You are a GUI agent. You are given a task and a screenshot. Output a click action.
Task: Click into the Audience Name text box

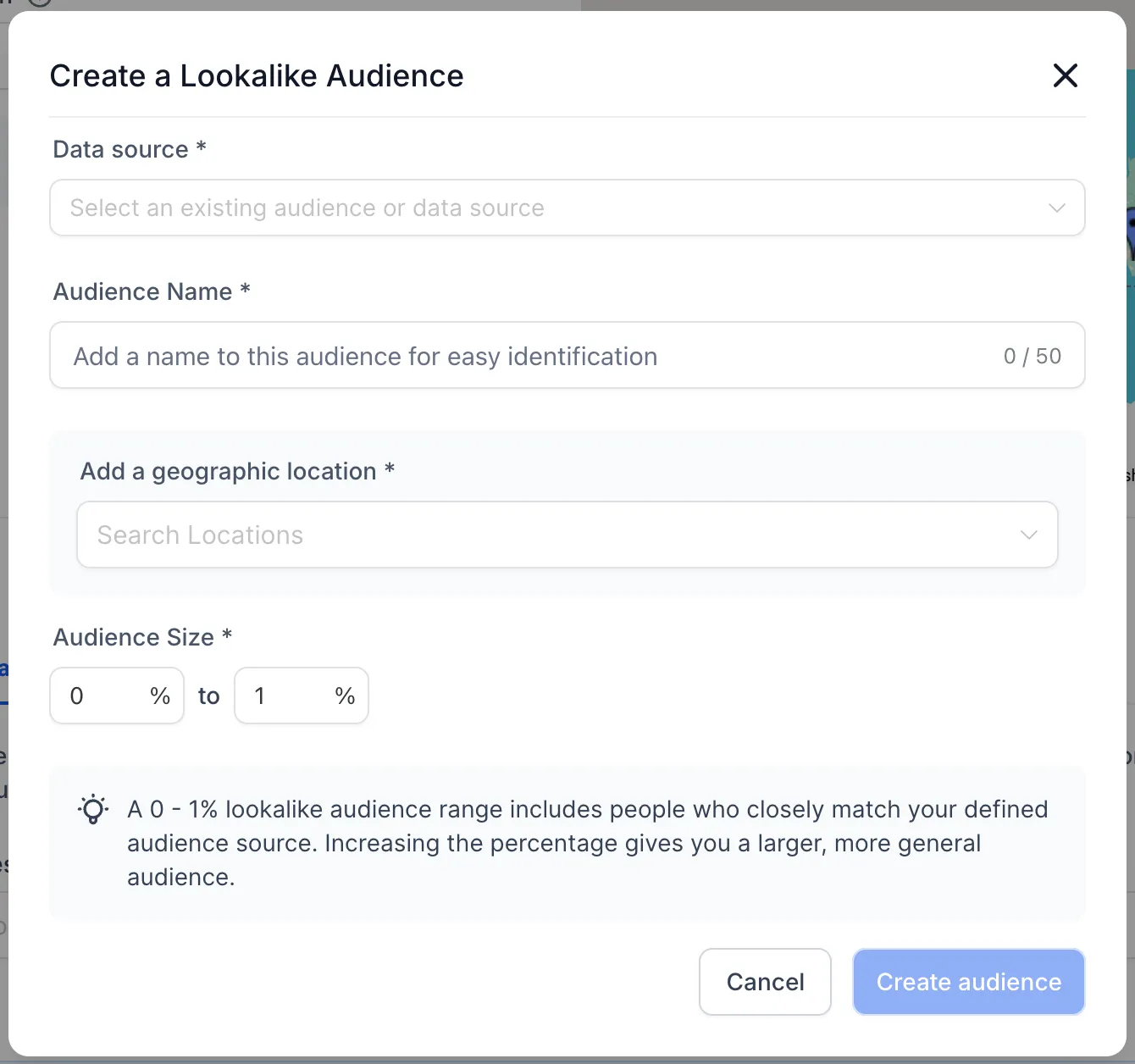click(567, 355)
